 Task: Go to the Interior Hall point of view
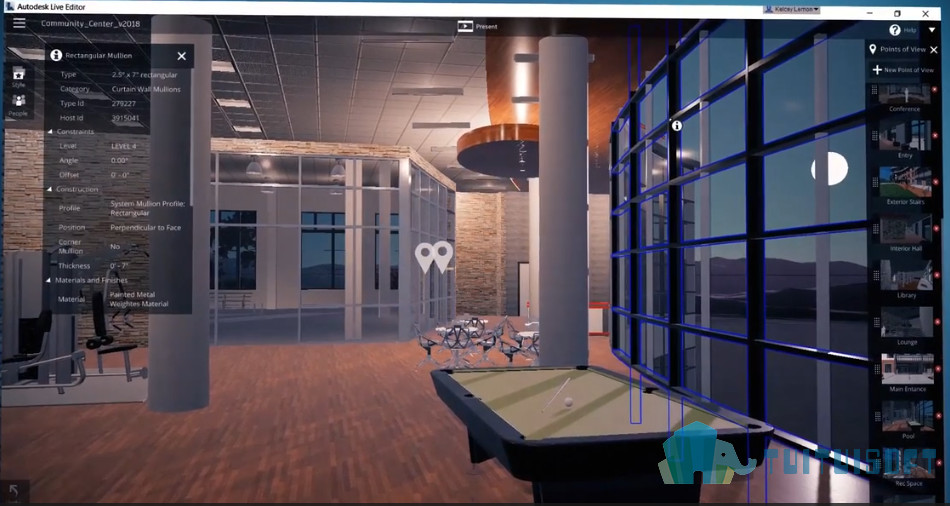906,228
